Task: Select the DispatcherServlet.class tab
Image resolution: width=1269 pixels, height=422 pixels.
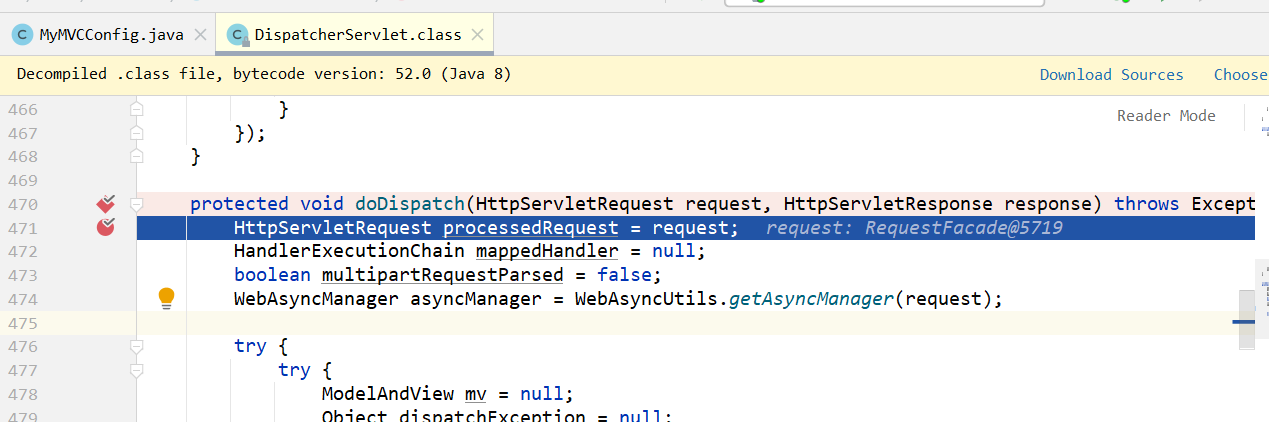Action: point(357,35)
